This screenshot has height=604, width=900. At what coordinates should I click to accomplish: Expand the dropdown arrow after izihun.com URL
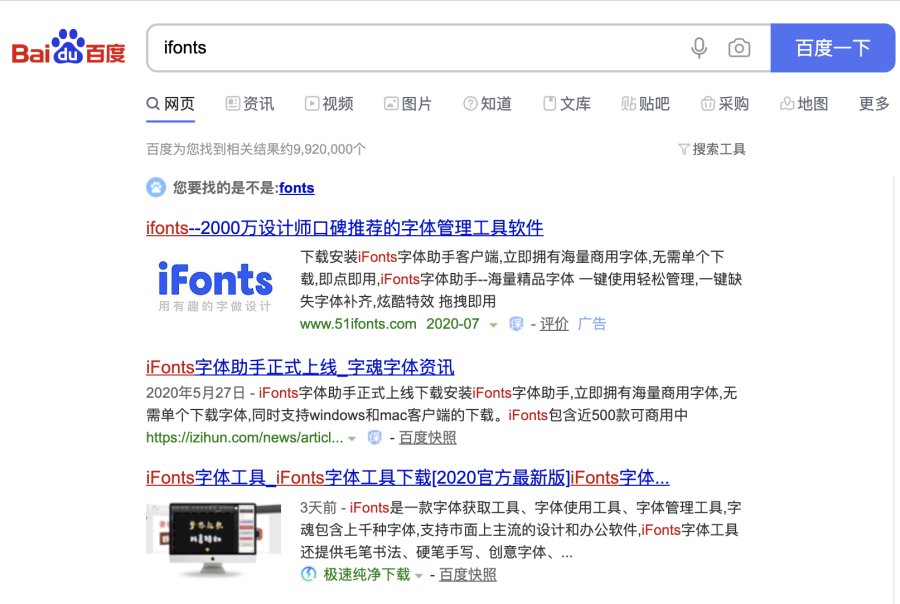[352, 439]
